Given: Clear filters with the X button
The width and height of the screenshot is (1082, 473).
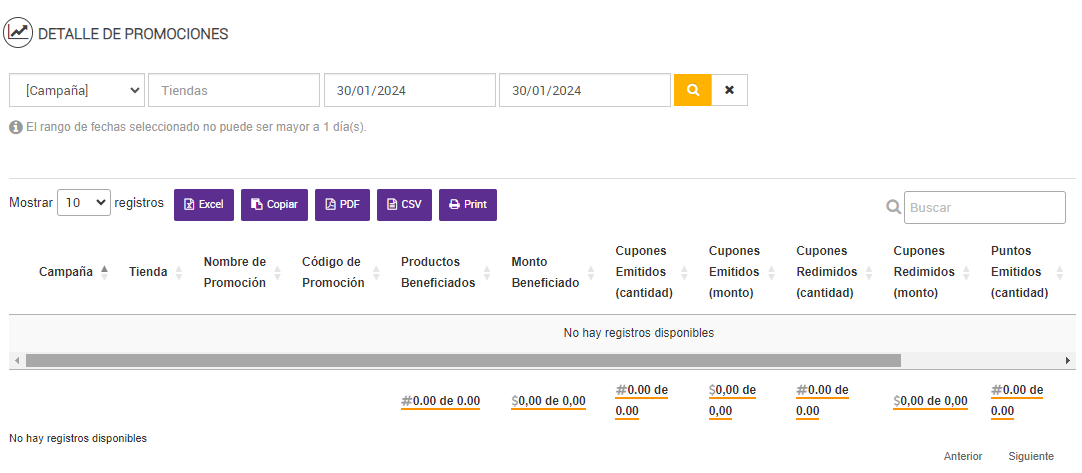Looking at the screenshot, I should (x=729, y=90).
